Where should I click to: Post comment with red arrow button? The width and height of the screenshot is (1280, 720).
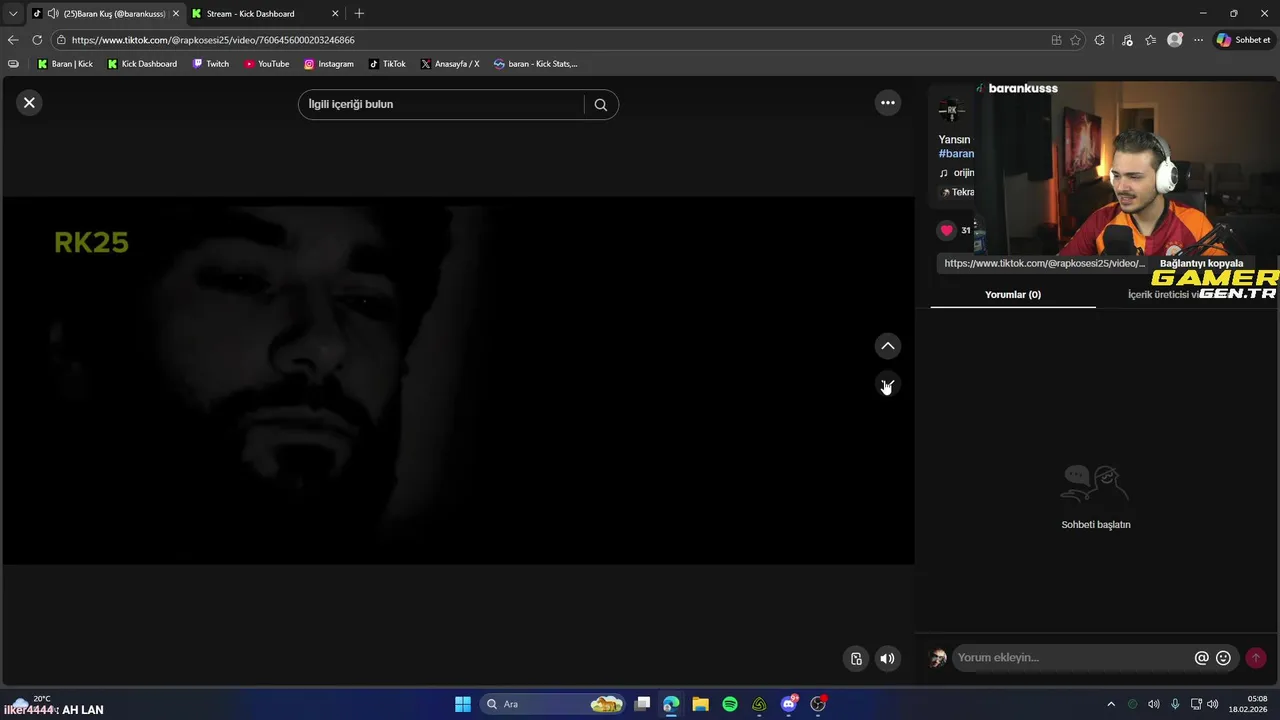click(x=1256, y=657)
